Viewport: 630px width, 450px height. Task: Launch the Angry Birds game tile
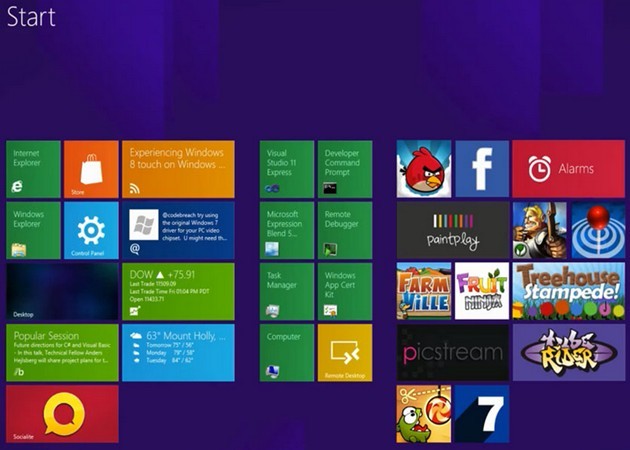424,169
